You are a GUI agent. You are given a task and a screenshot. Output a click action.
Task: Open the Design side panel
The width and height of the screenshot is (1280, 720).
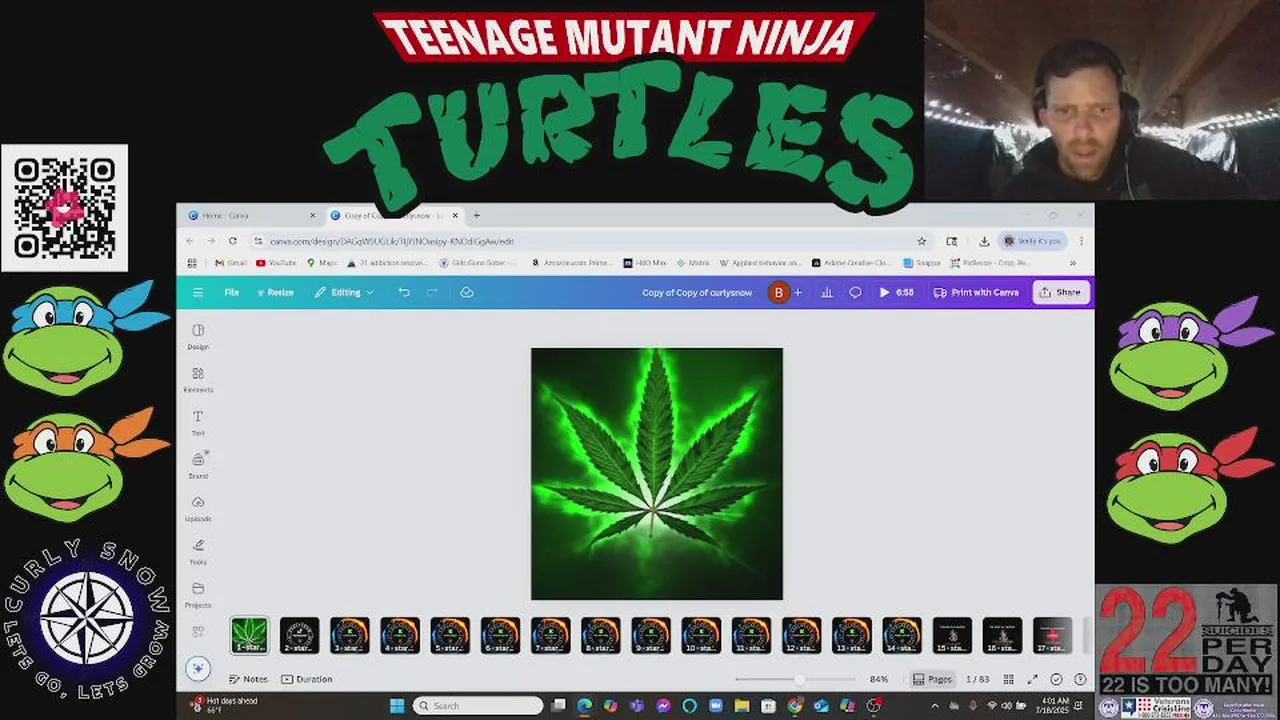click(198, 337)
